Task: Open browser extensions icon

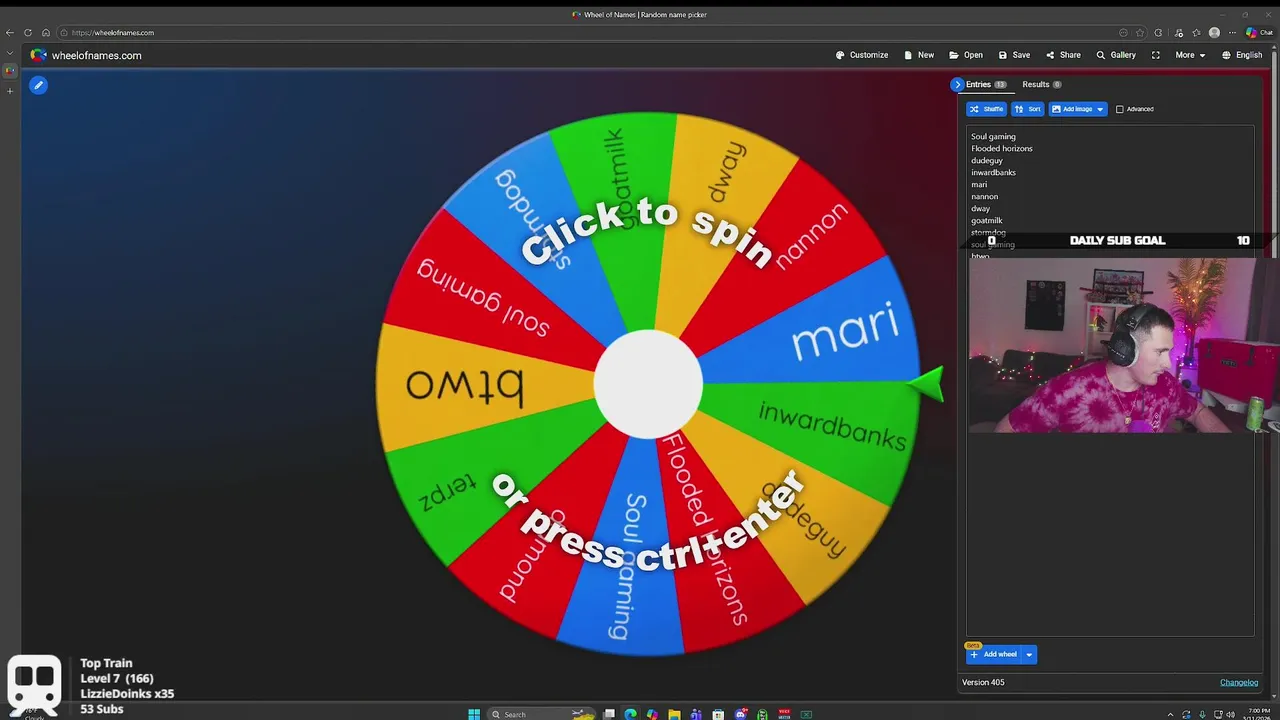Action: [1158, 33]
